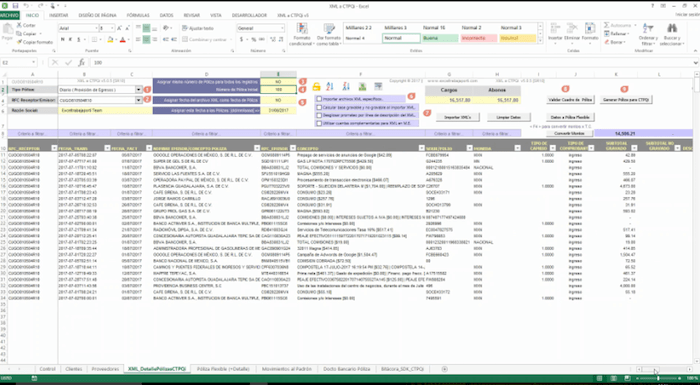Click the Undo arrow in quick access toolbar

click(26, 6)
